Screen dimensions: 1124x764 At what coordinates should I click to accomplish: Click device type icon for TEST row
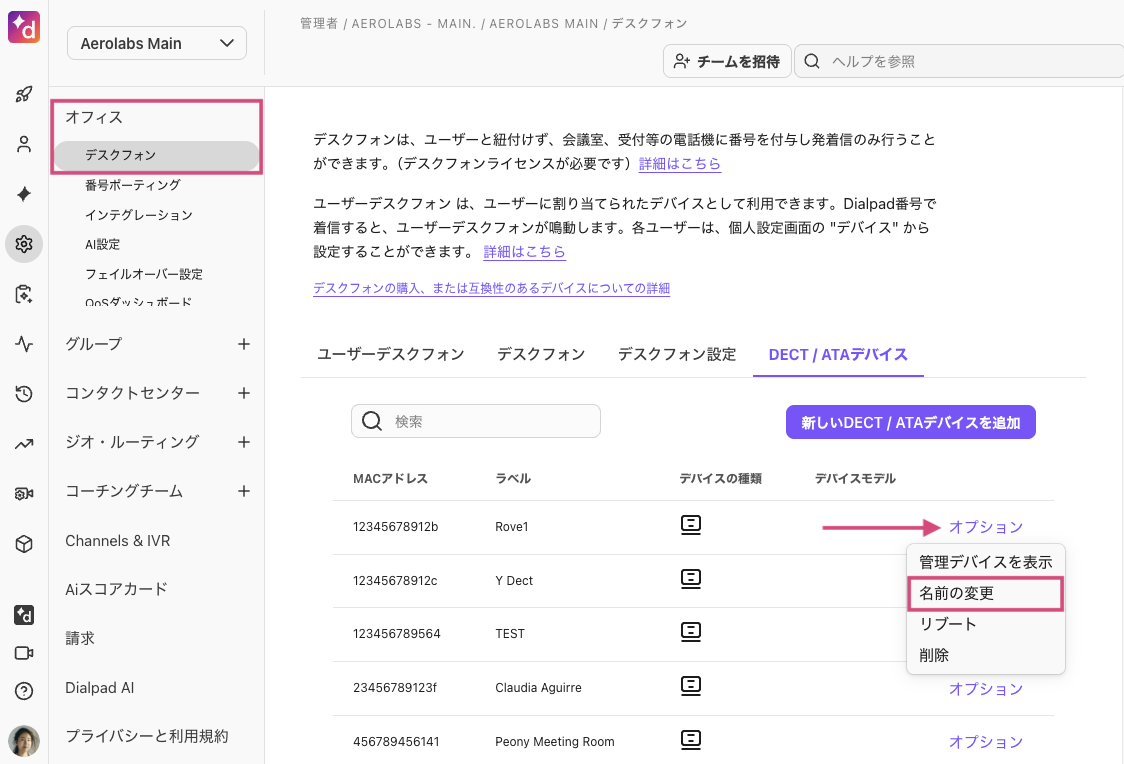pos(690,632)
